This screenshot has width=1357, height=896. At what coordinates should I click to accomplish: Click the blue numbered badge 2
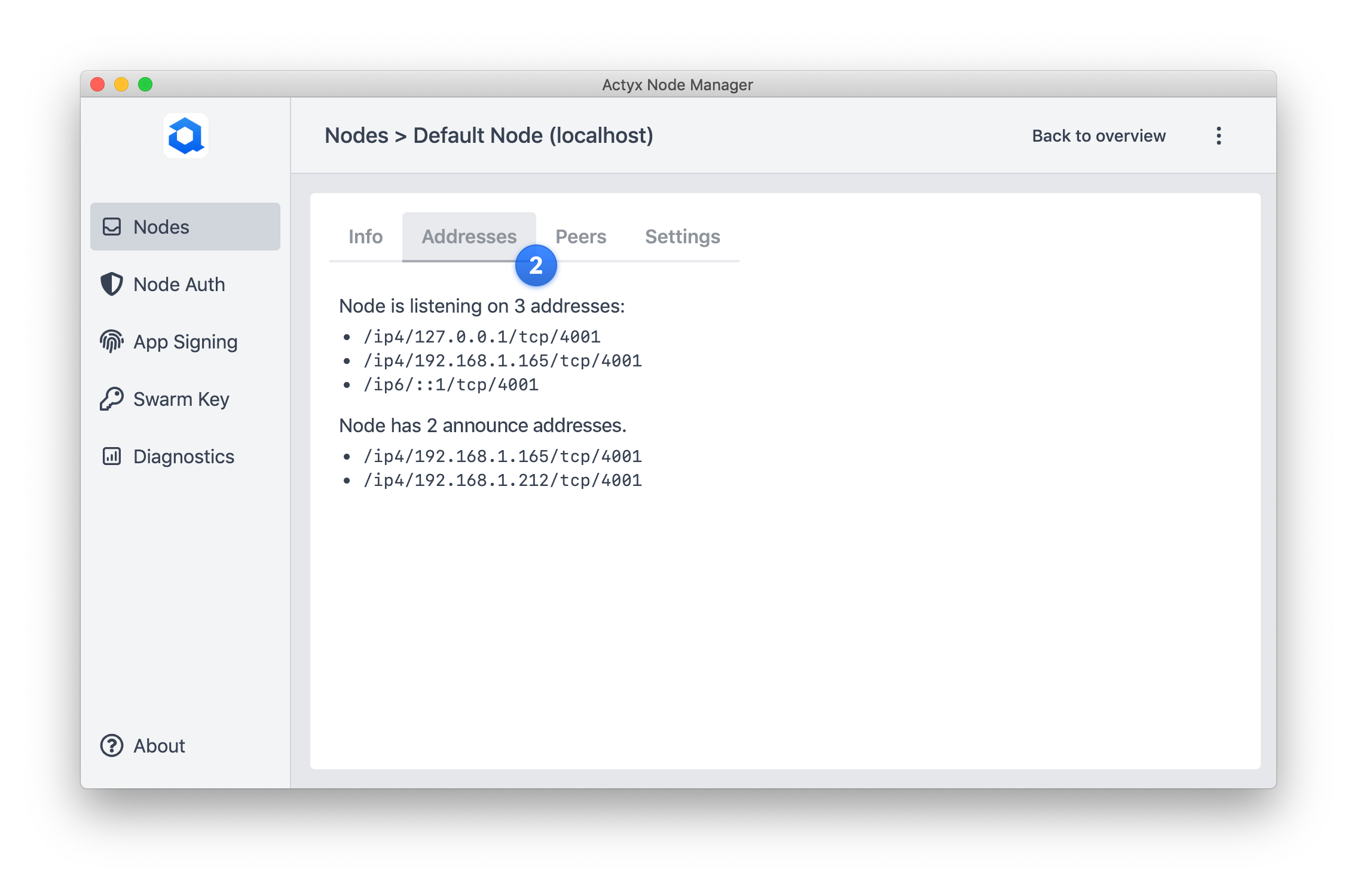pos(536,265)
